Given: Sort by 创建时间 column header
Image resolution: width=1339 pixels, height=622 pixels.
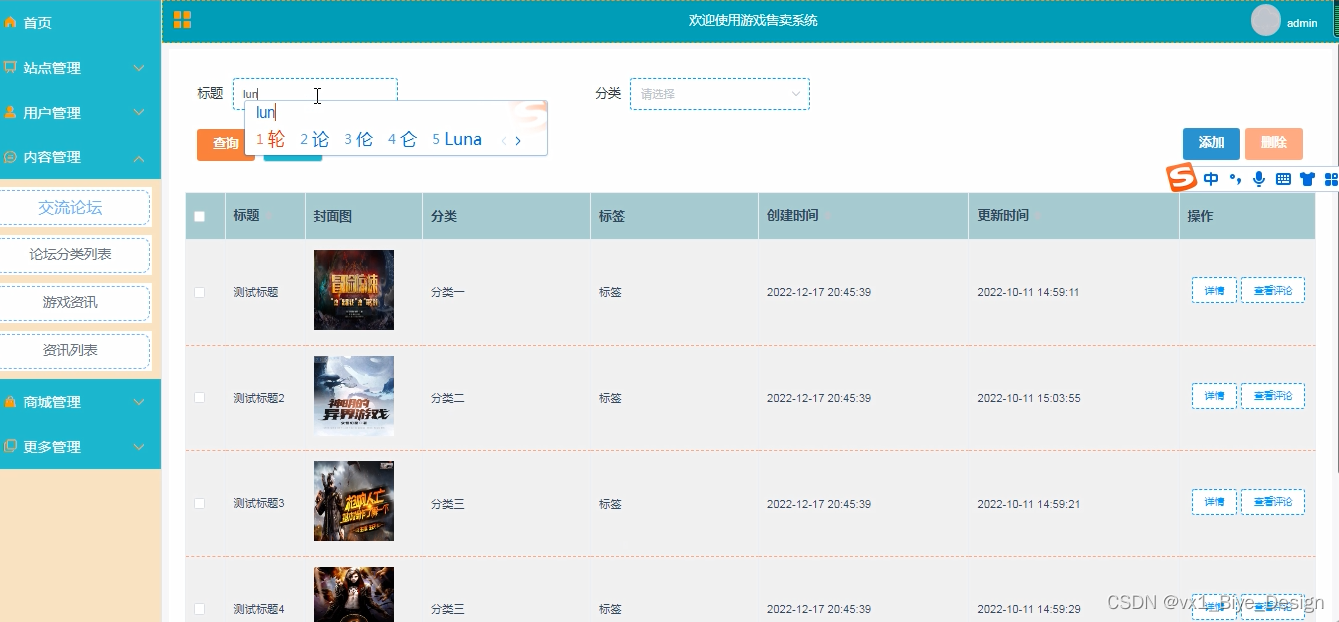Looking at the screenshot, I should (x=793, y=216).
